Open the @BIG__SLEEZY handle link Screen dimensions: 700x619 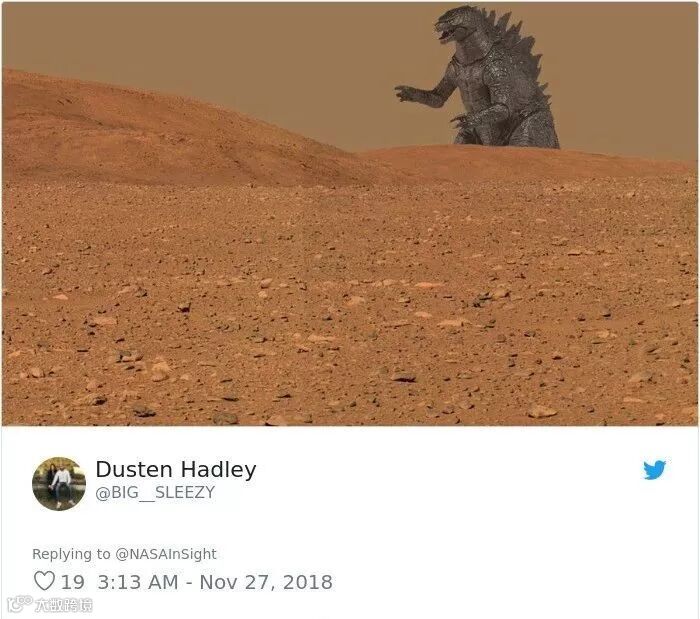155,492
